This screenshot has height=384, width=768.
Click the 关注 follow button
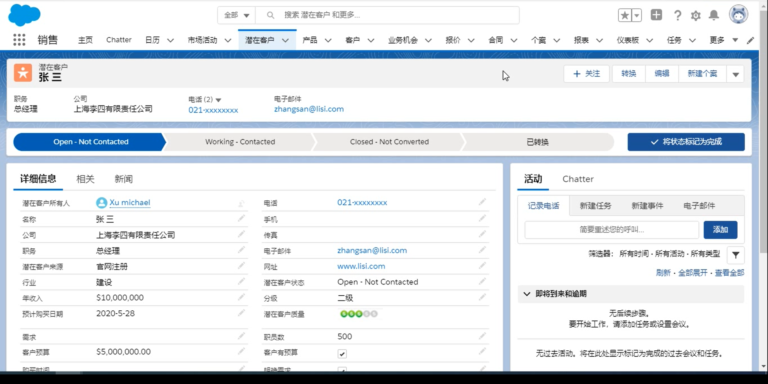[586, 74]
